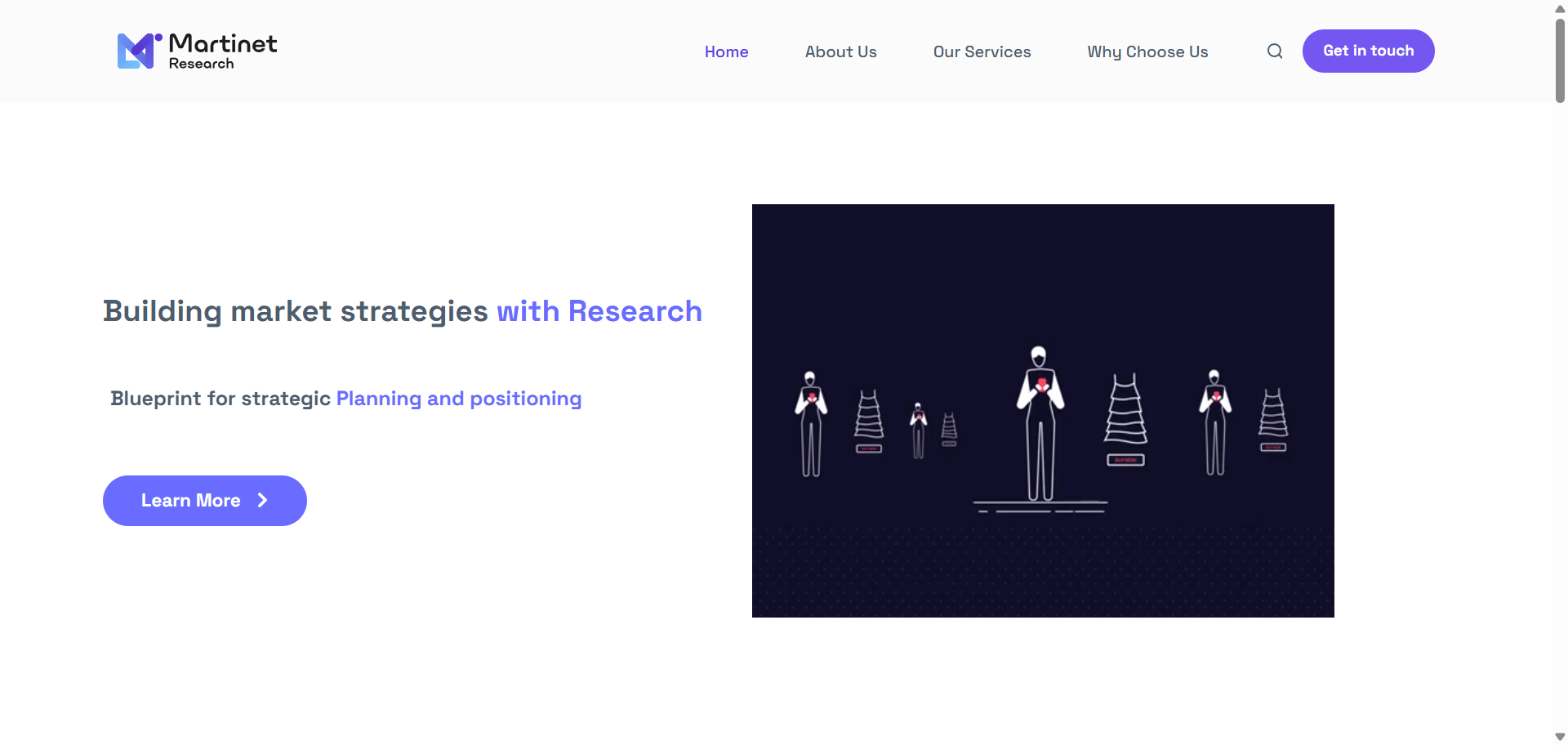Click the 'Martinet Research' brand name text
Screen dimensions: 1568x745
pyautogui.click(x=222, y=51)
